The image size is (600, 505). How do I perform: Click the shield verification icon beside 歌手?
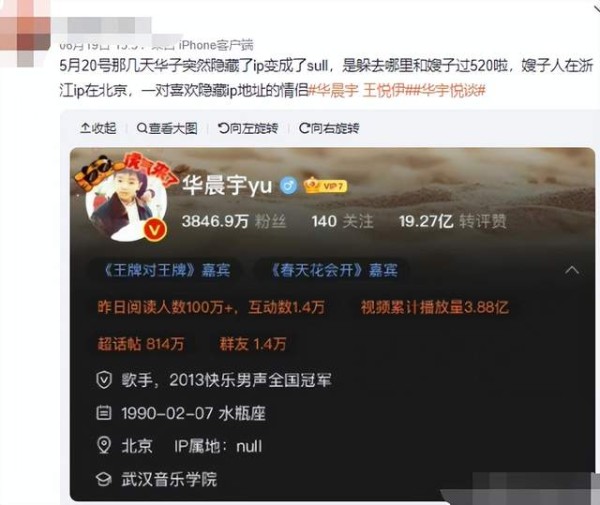click(104, 380)
